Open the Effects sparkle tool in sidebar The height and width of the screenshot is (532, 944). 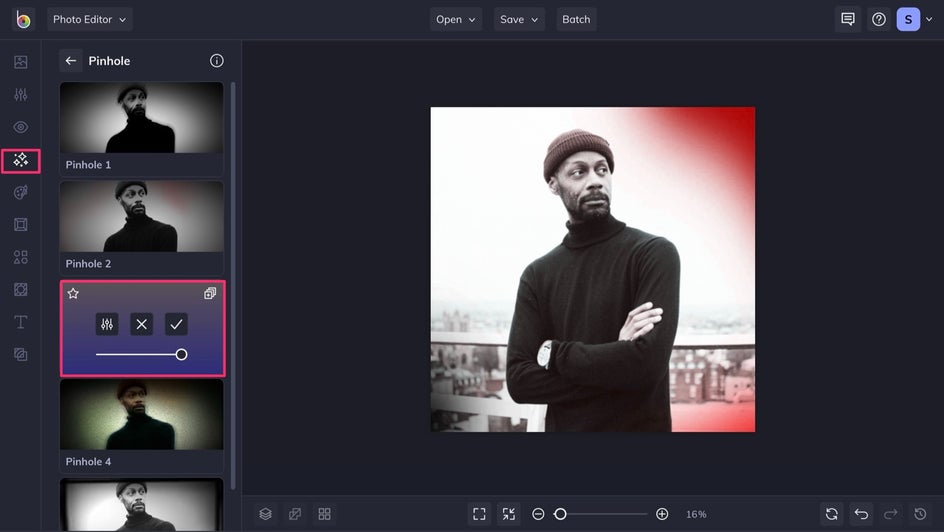[x=20, y=160]
